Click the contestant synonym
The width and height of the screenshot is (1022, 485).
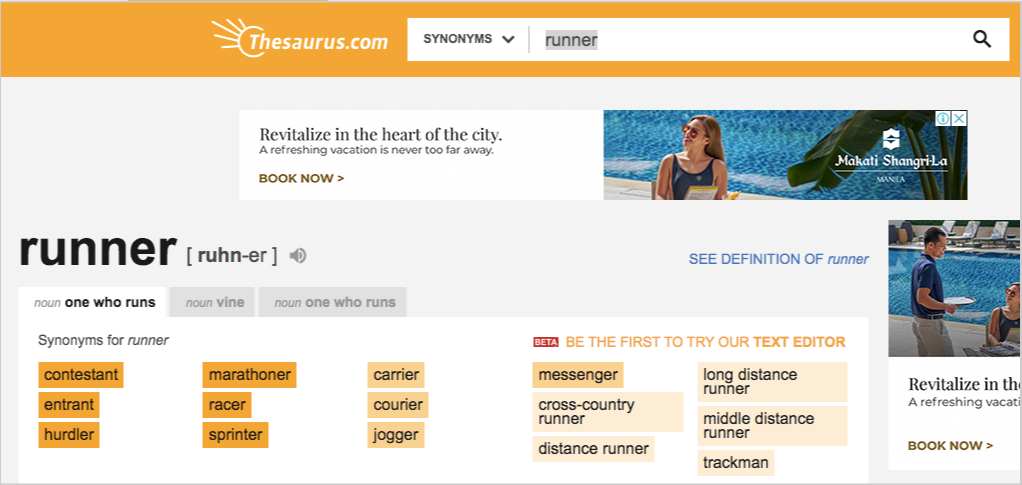point(81,375)
